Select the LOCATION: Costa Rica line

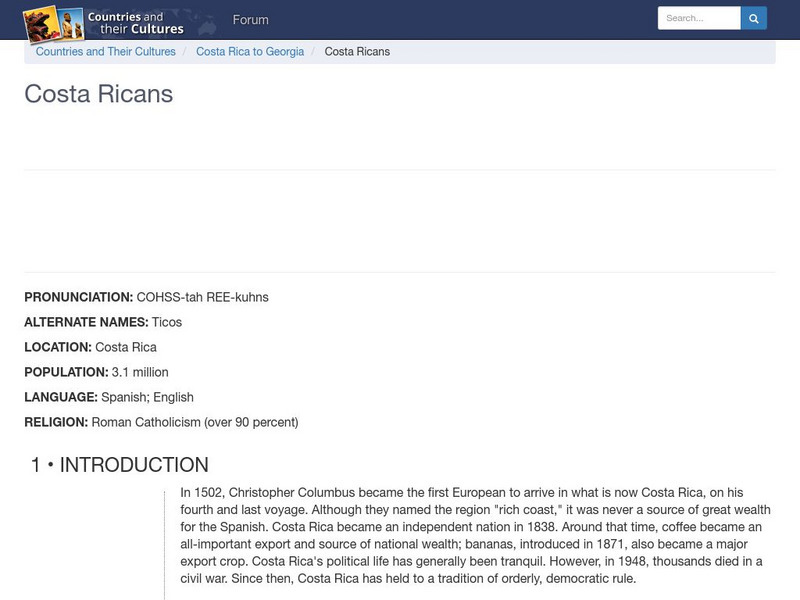pos(90,347)
